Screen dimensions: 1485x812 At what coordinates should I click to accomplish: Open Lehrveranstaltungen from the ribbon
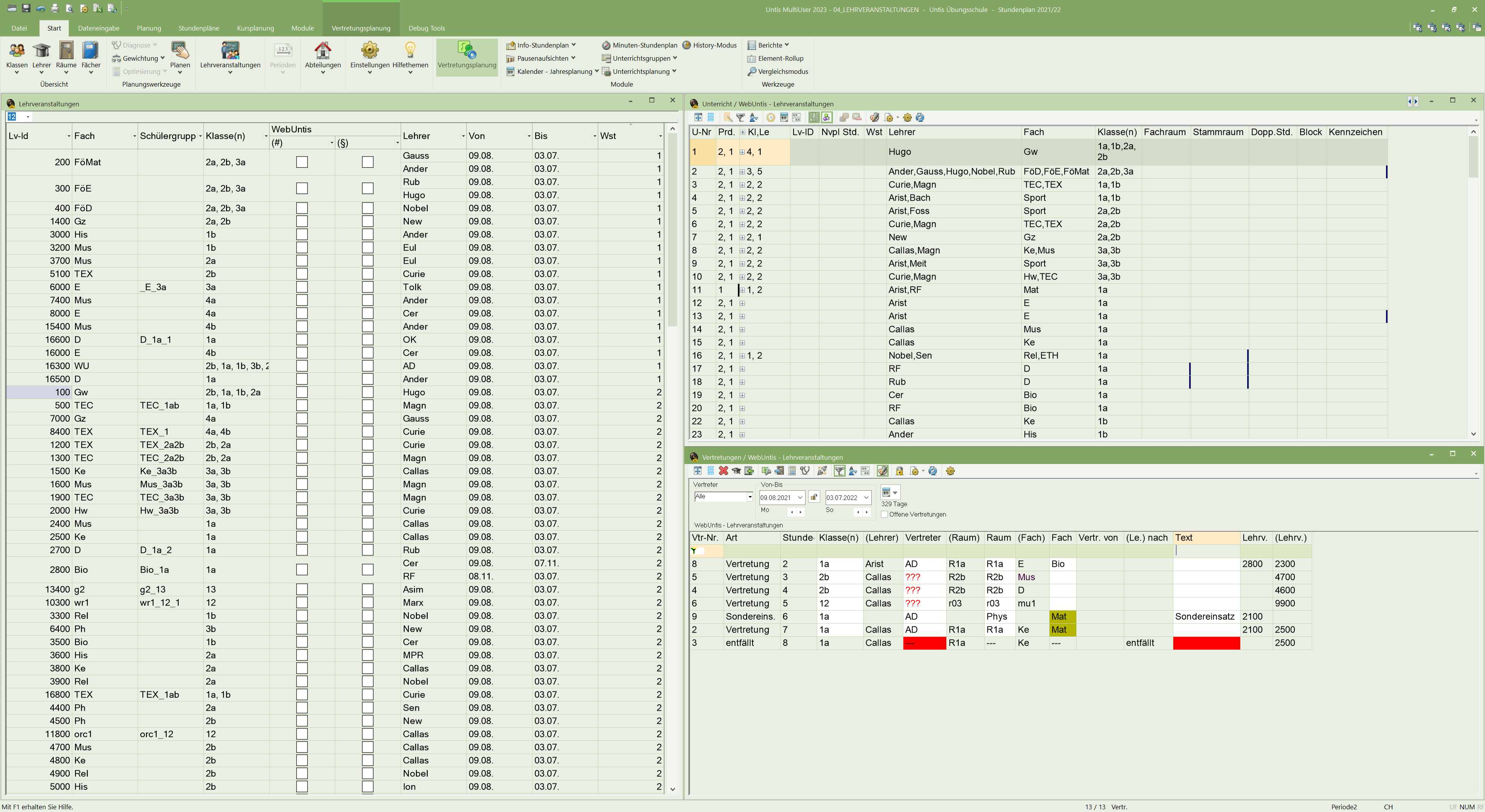pos(230,57)
